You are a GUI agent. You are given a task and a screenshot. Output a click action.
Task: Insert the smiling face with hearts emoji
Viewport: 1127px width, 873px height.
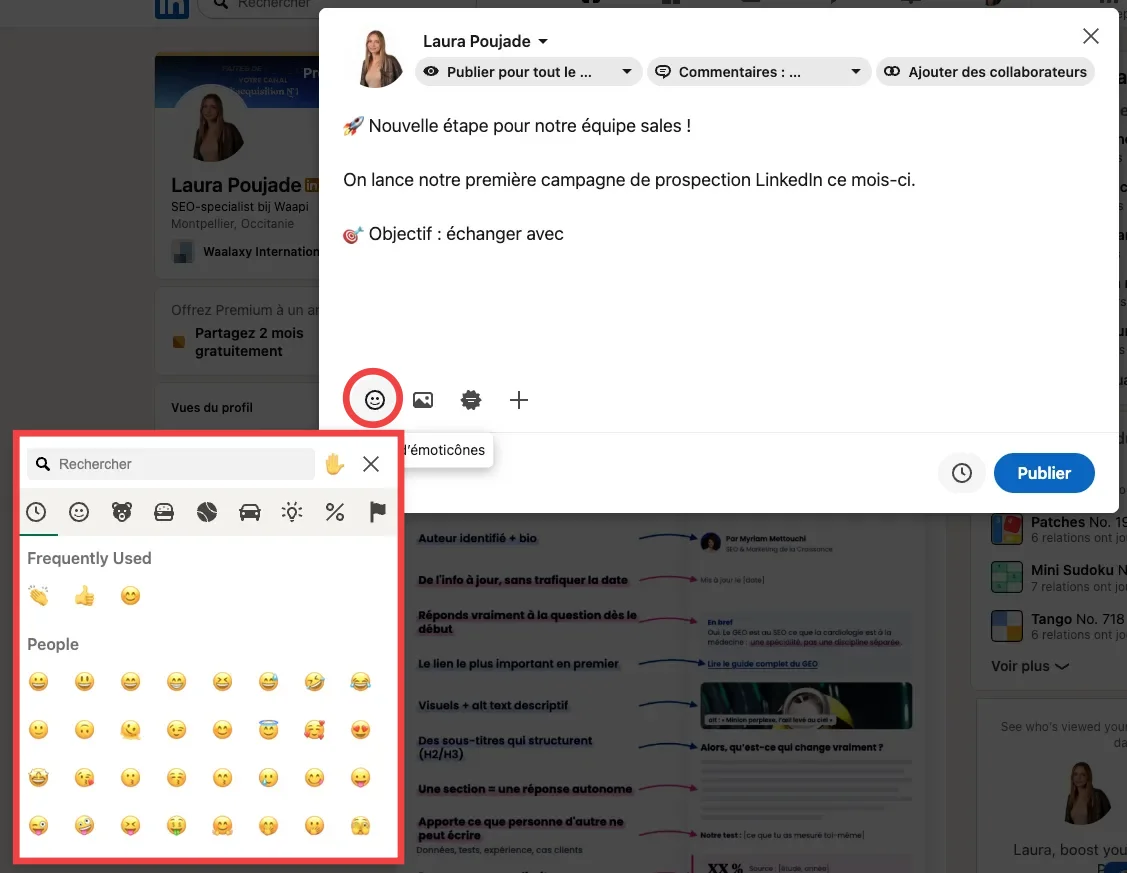(314, 730)
